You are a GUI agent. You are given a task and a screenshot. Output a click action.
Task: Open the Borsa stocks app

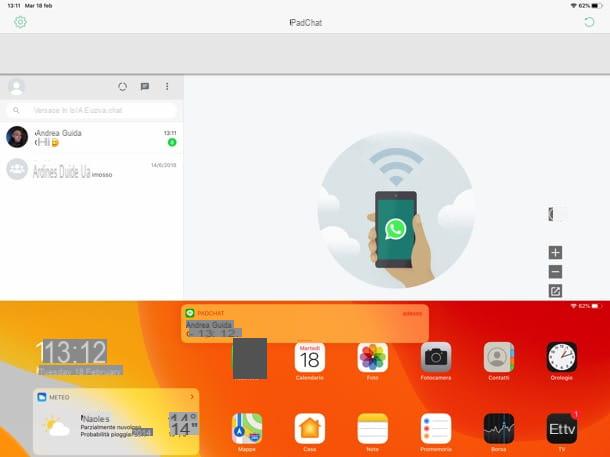(x=499, y=429)
